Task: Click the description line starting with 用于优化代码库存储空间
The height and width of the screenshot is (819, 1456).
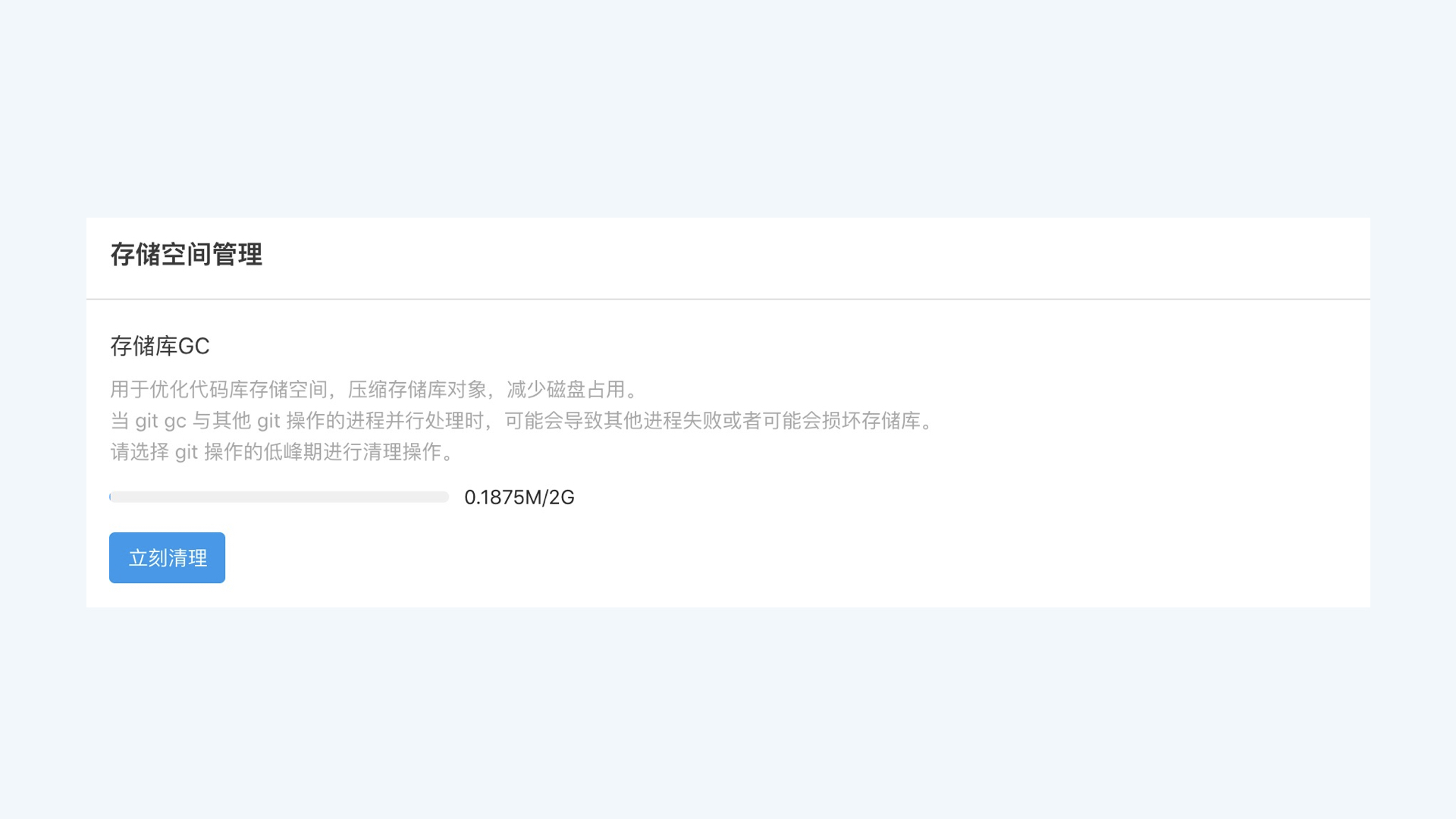Action: (377, 389)
